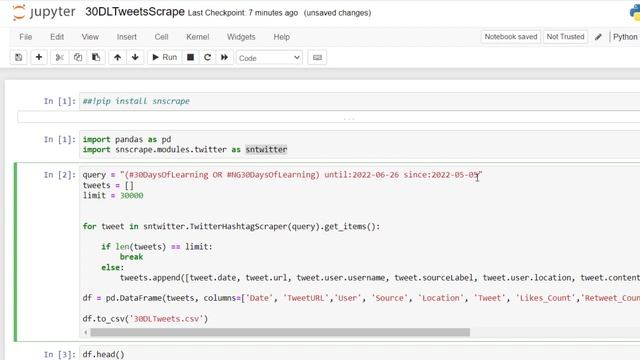Screen dimensions: 640x360
Task: Click the Python kernel indicator
Action: (x=625, y=37)
